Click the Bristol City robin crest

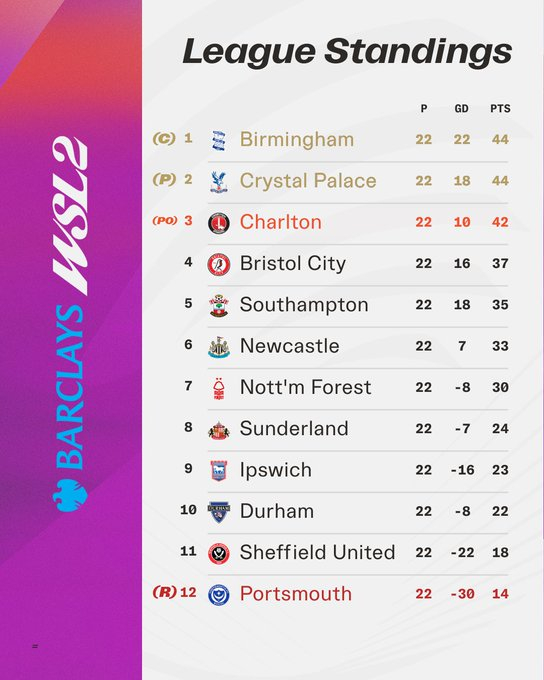click(219, 264)
